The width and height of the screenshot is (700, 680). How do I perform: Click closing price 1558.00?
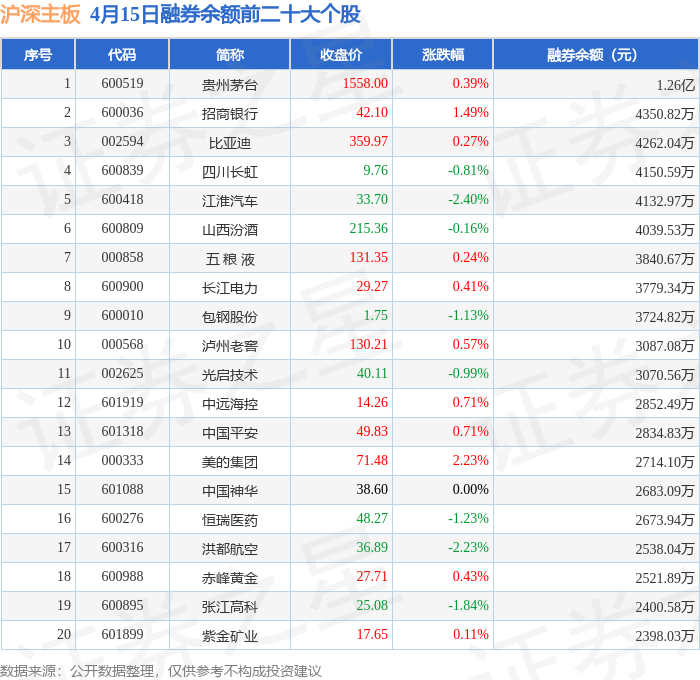pos(365,83)
